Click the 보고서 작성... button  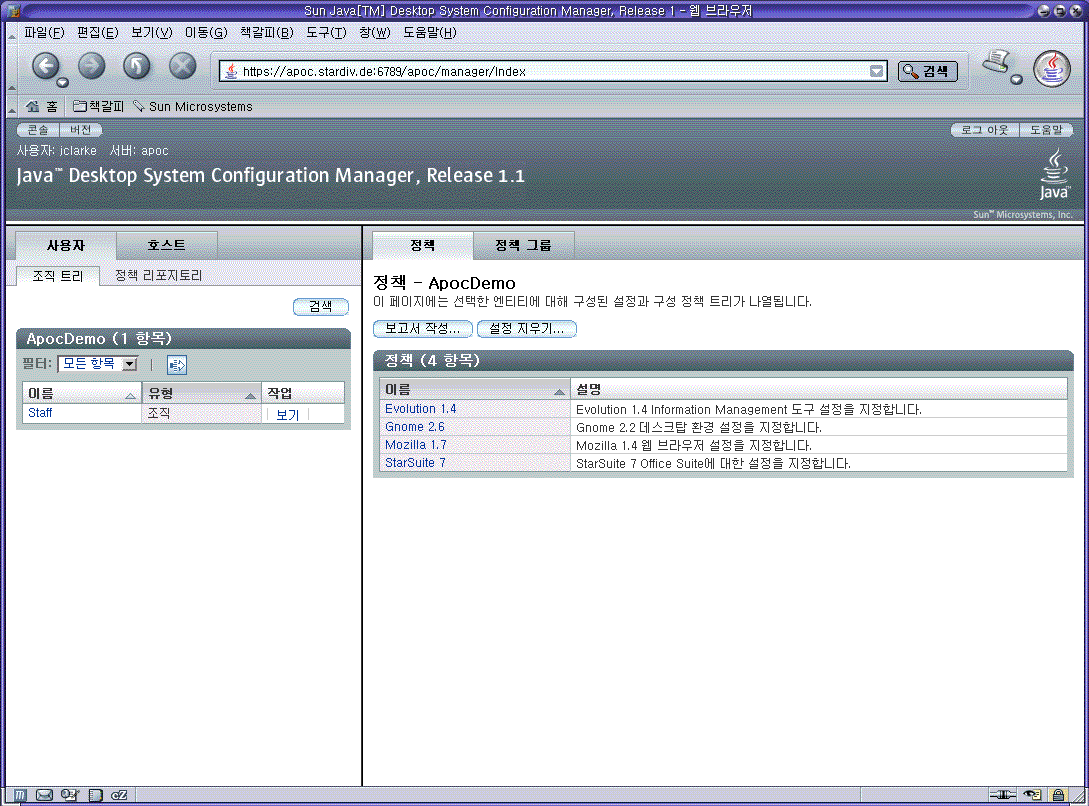click(422, 328)
